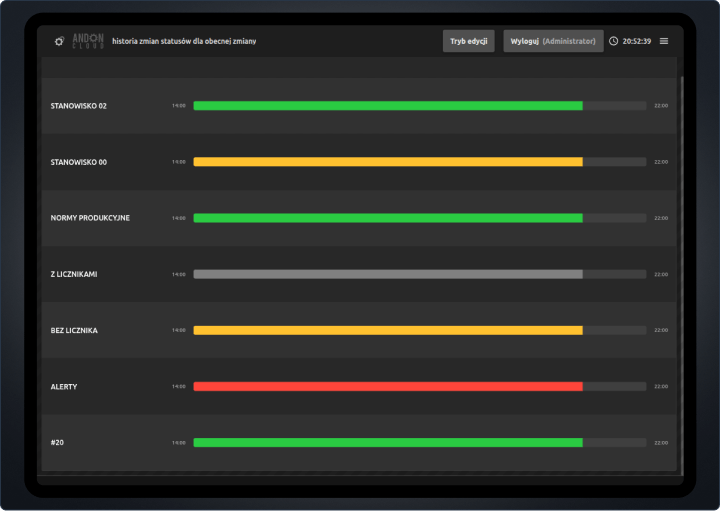This screenshot has width=720, height=511.
Task: Select the NORMY PRODUKCYJNE row label
Action: tap(90, 217)
